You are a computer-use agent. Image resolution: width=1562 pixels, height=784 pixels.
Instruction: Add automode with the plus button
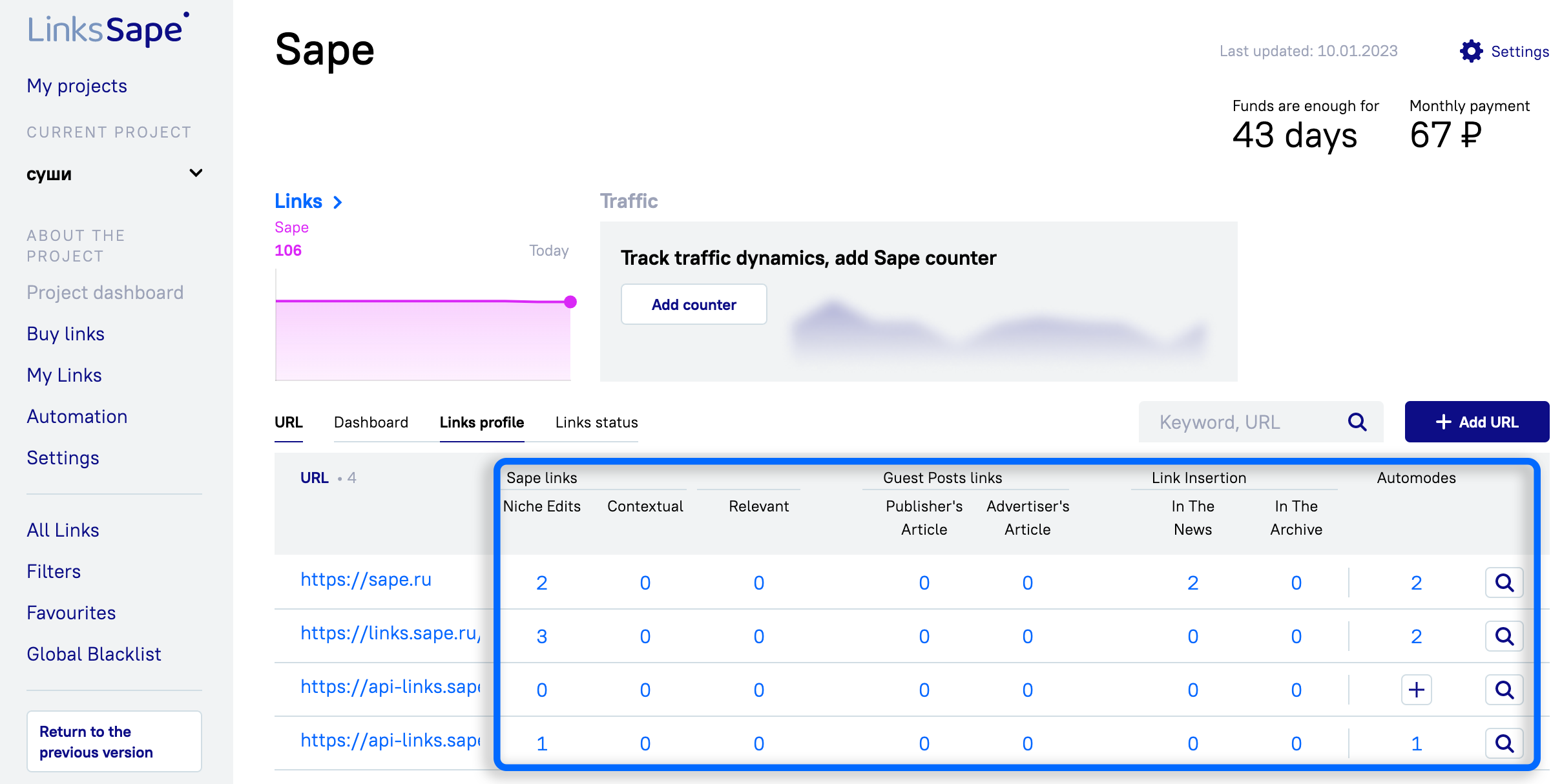coord(1416,690)
